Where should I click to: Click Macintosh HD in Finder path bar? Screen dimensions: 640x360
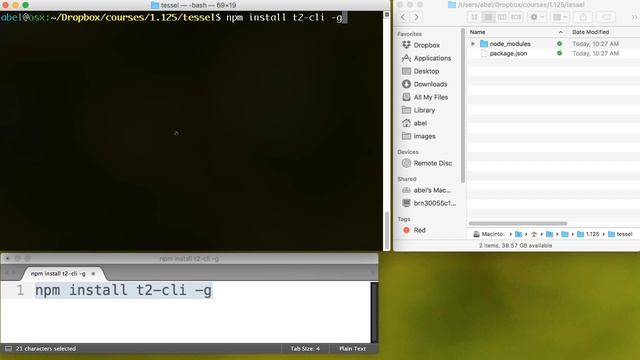(489, 234)
